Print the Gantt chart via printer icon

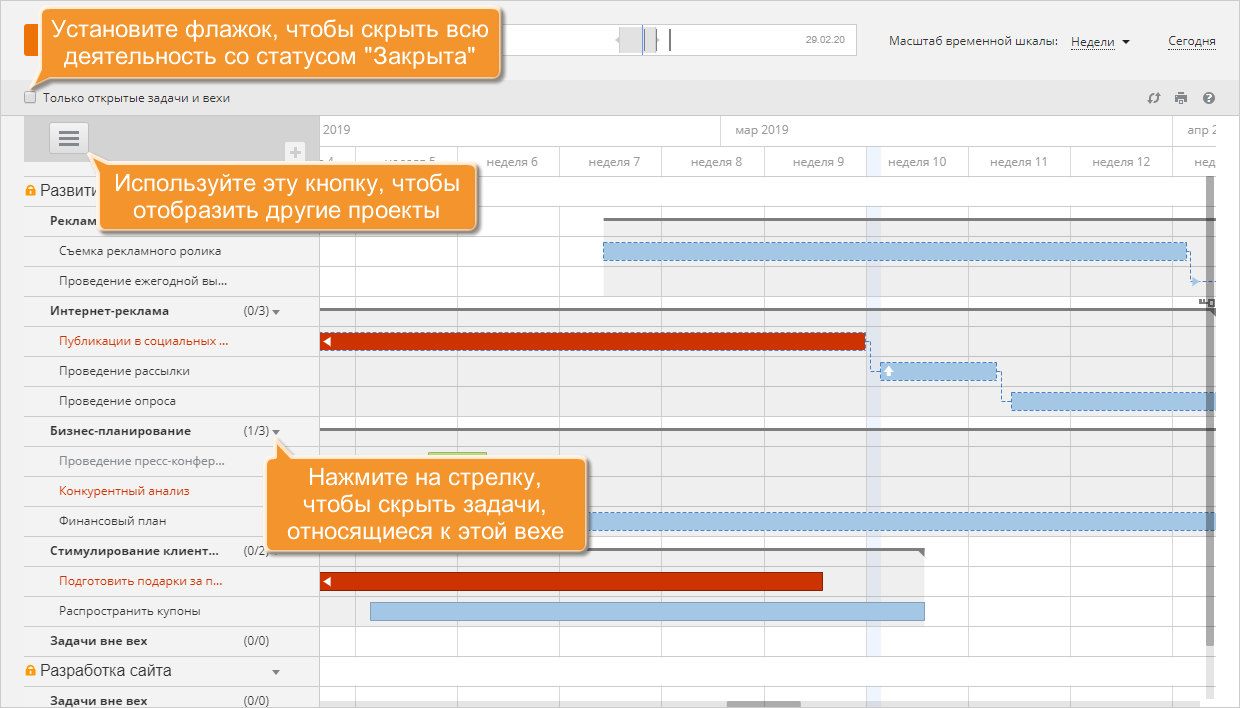tap(1181, 98)
